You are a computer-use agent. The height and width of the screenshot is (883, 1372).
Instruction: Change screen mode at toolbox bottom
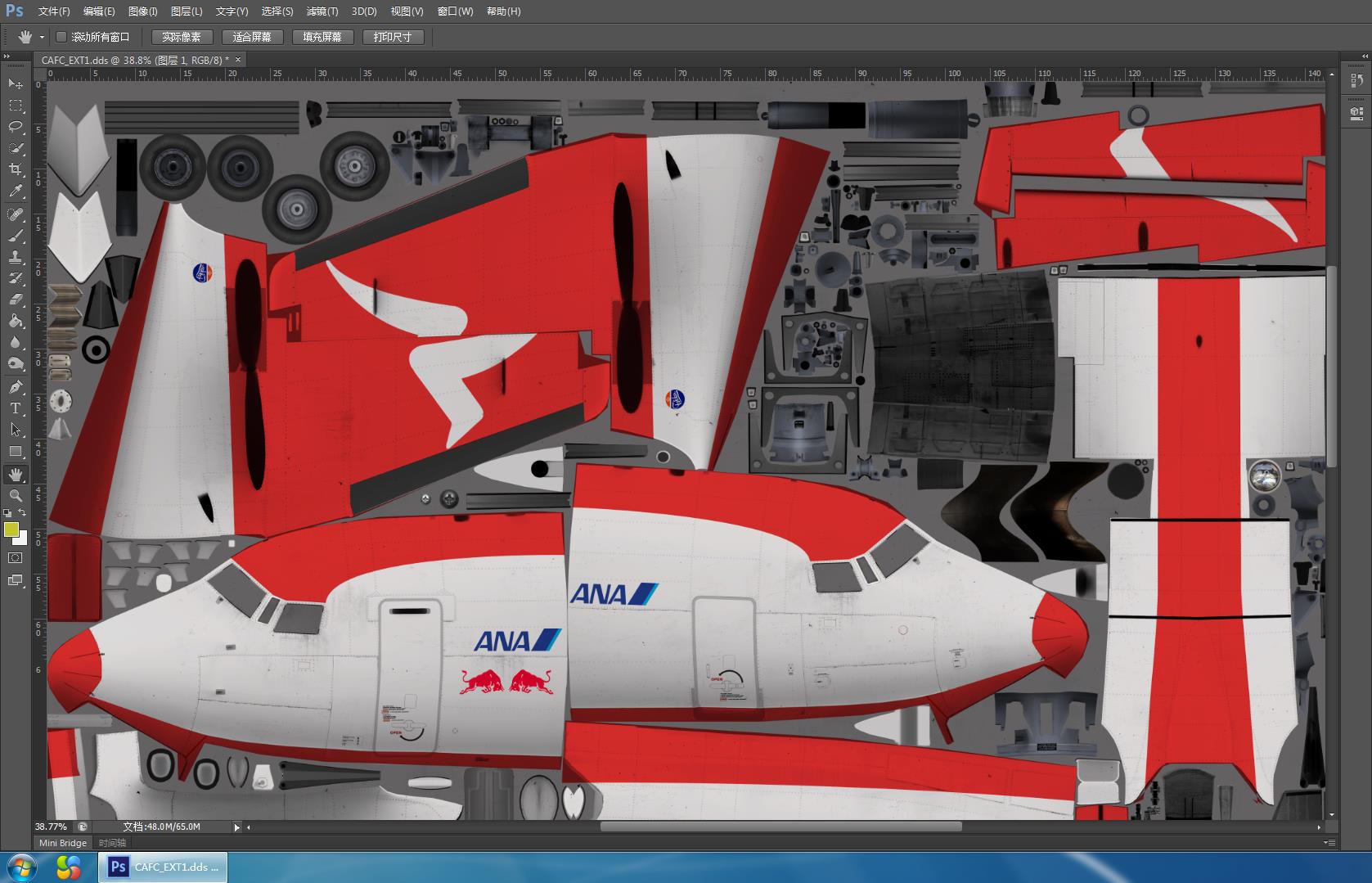[x=16, y=580]
